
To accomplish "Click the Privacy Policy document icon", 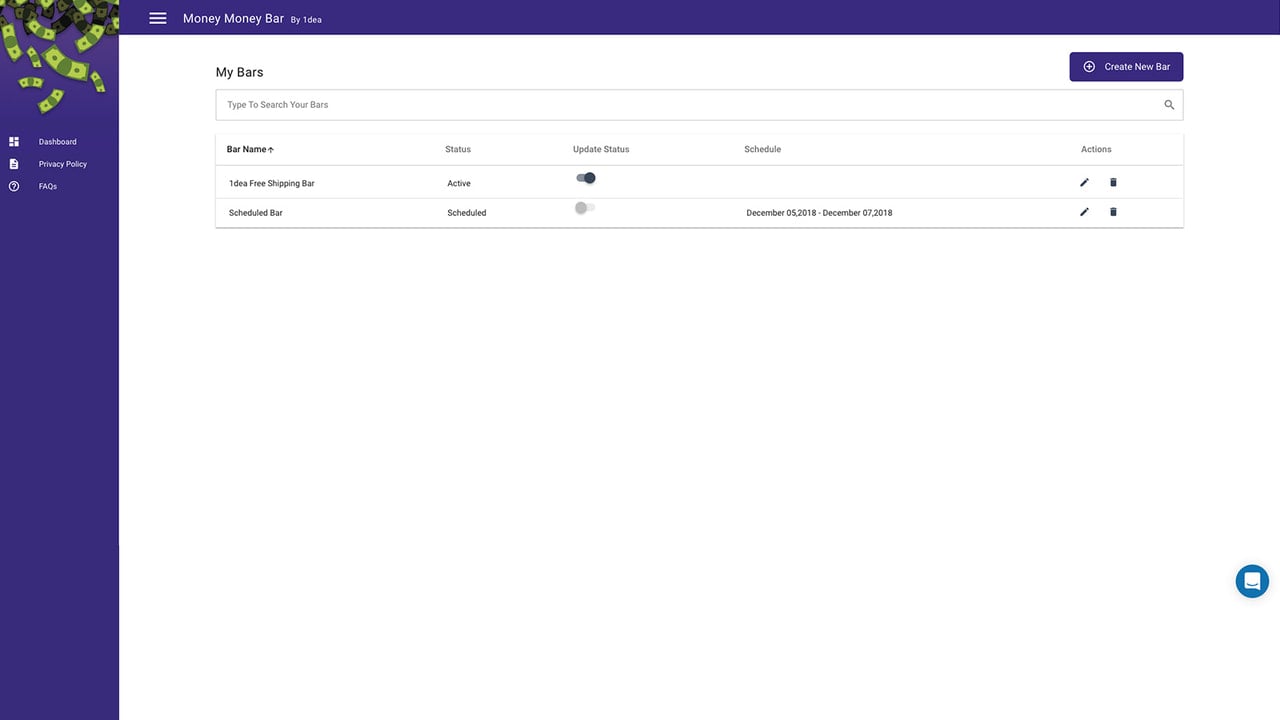I will (14, 164).
